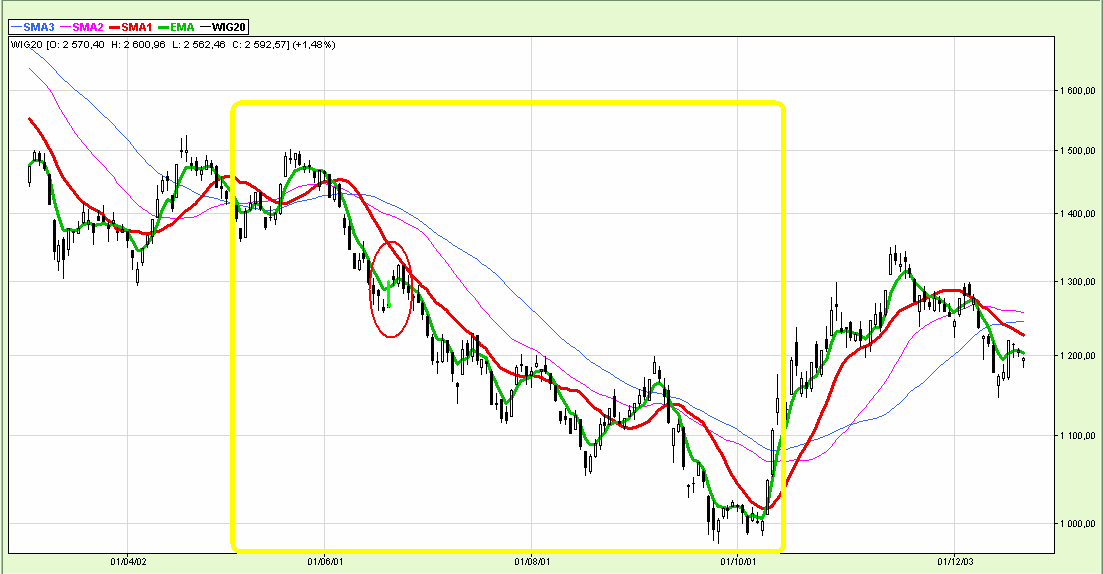
Task: Click the SMA2 legend entry
Action: [82, 27]
